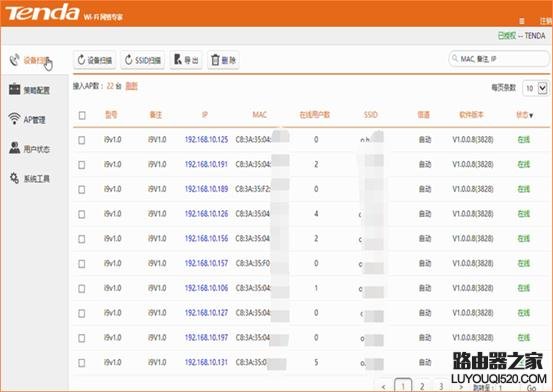Follow the 192.168.10.126 IP link
The image size is (553, 392).
click(x=206, y=213)
